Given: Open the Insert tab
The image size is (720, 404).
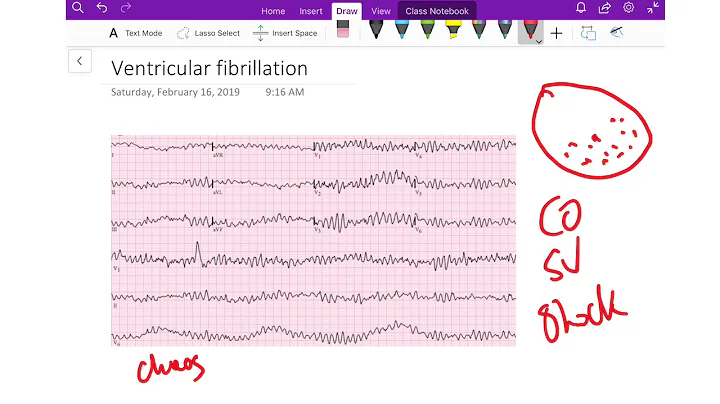Looking at the screenshot, I should (311, 11).
